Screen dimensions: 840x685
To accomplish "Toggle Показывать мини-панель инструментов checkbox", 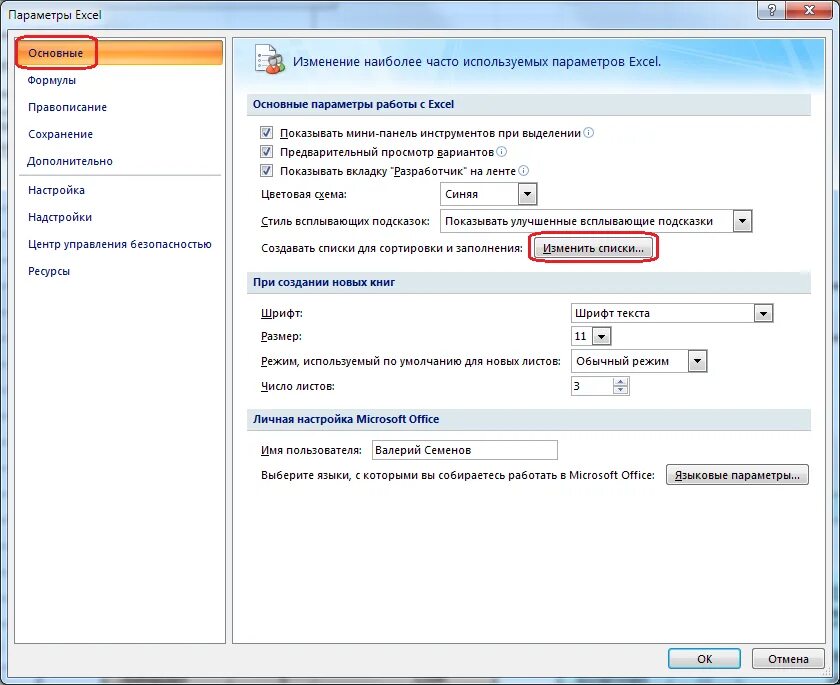I will 266,133.
